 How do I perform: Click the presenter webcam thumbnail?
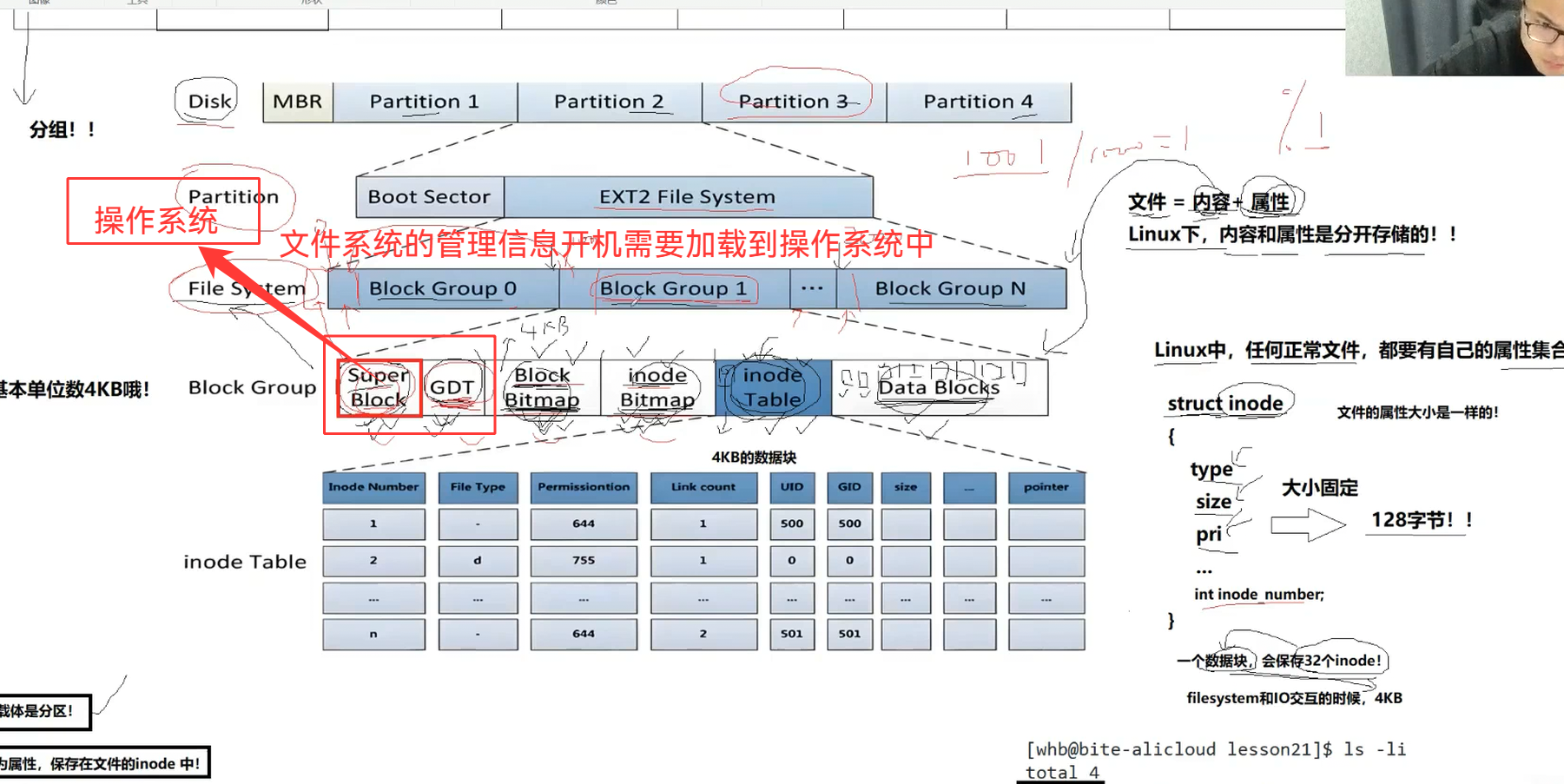[1454, 37]
